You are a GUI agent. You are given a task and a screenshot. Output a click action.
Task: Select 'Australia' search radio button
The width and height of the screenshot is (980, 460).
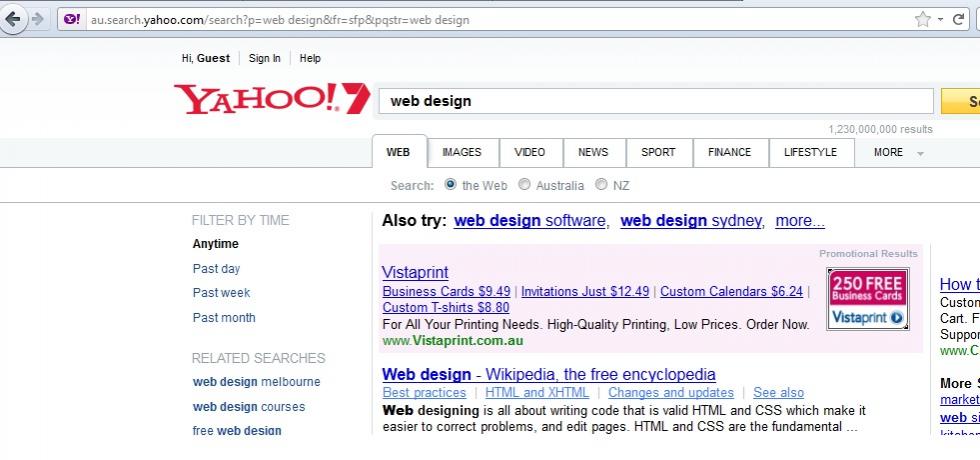524,184
